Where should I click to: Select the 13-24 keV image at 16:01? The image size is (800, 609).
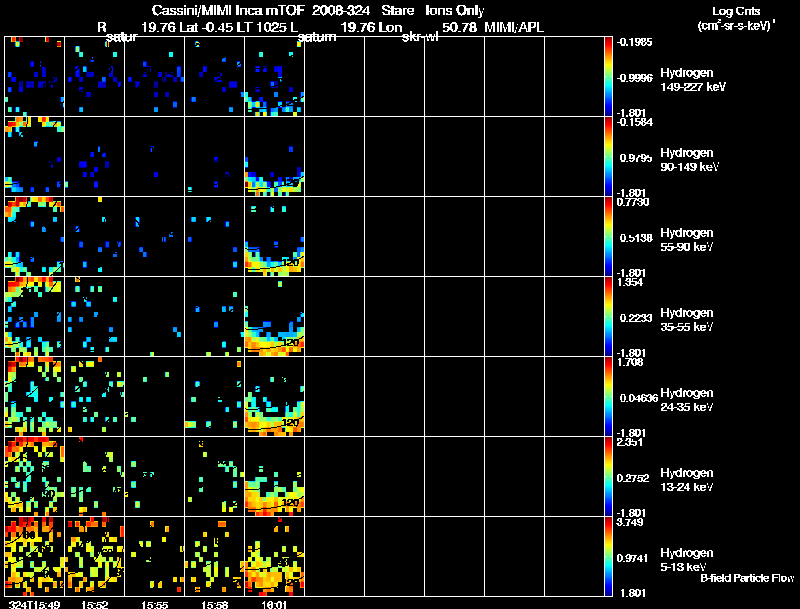pos(274,477)
